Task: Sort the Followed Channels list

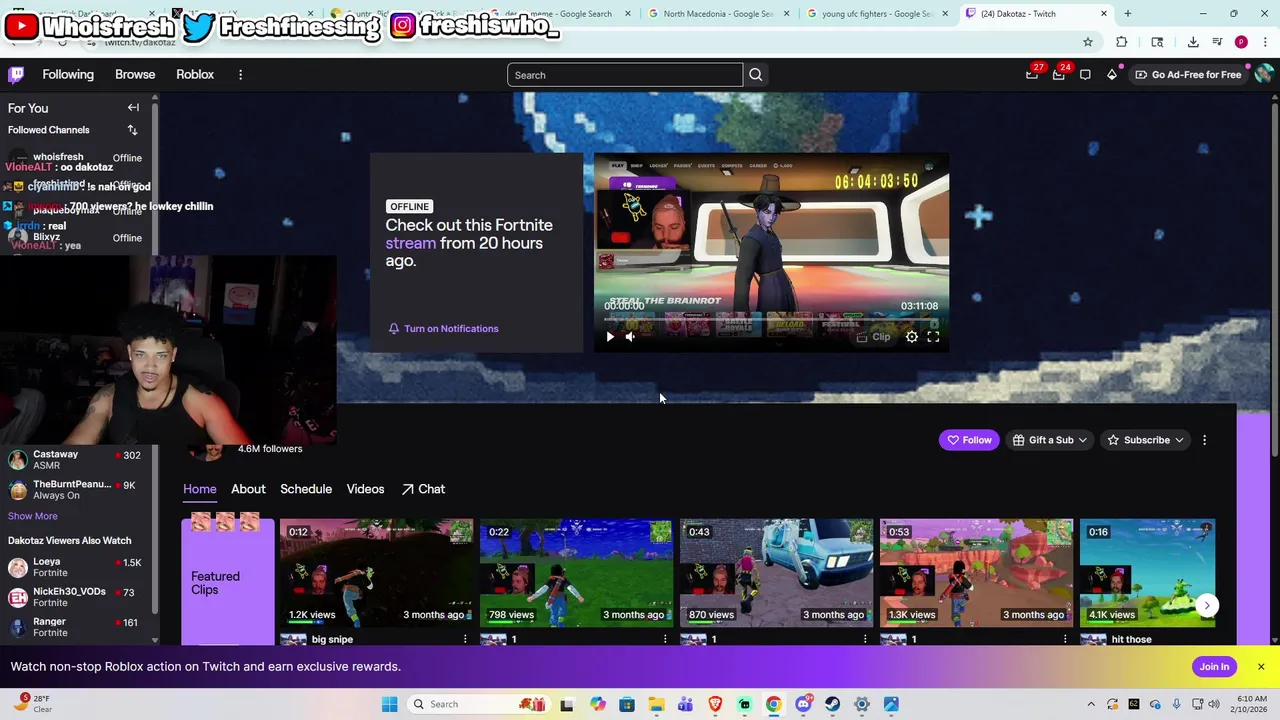Action: (x=132, y=130)
